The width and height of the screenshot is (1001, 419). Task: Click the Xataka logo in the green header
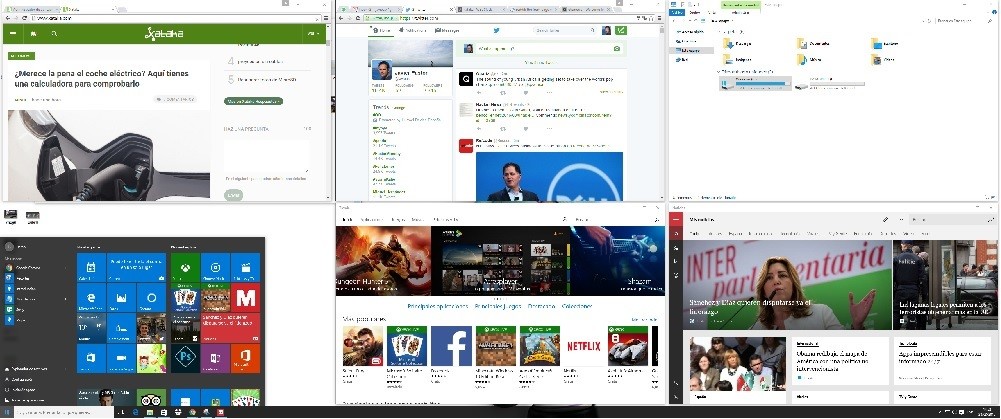click(164, 34)
